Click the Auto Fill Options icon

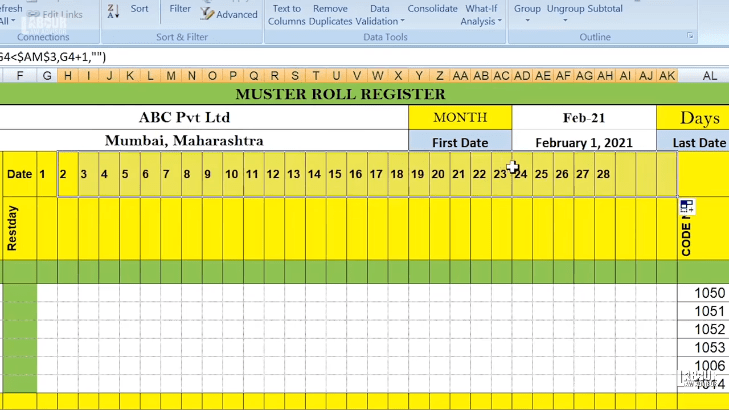pos(687,206)
